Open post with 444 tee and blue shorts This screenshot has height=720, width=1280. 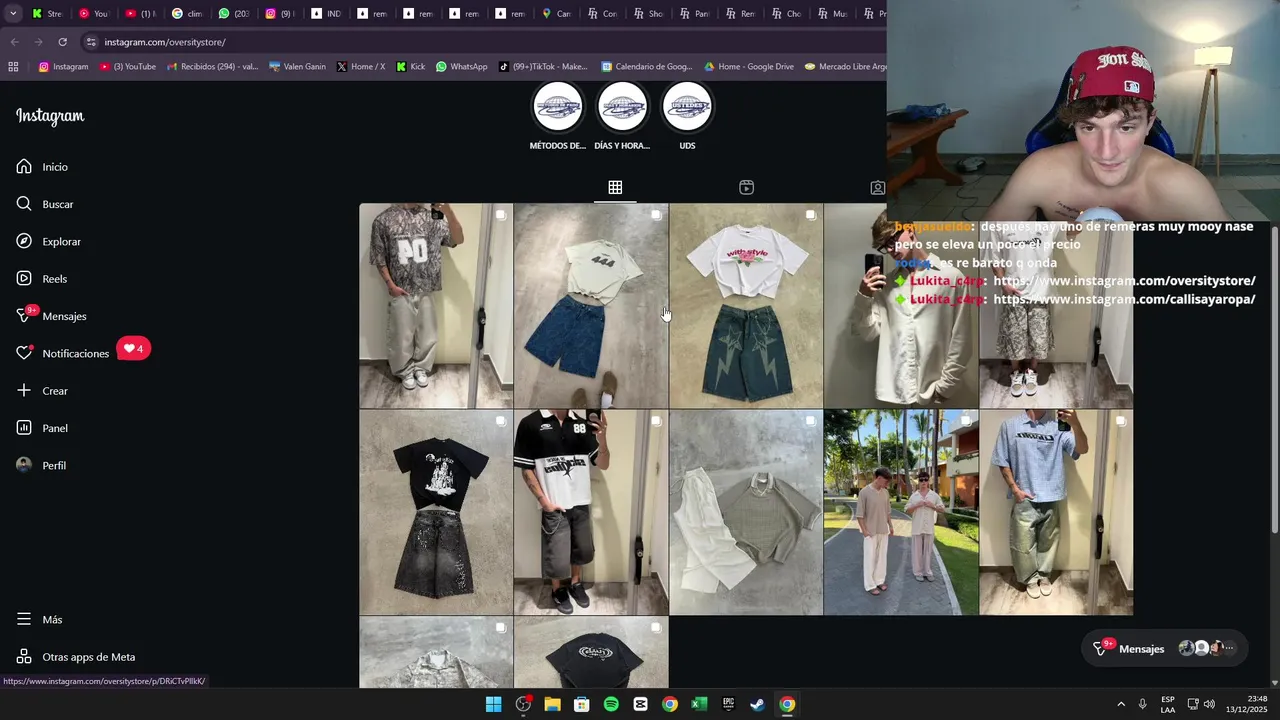(x=591, y=306)
